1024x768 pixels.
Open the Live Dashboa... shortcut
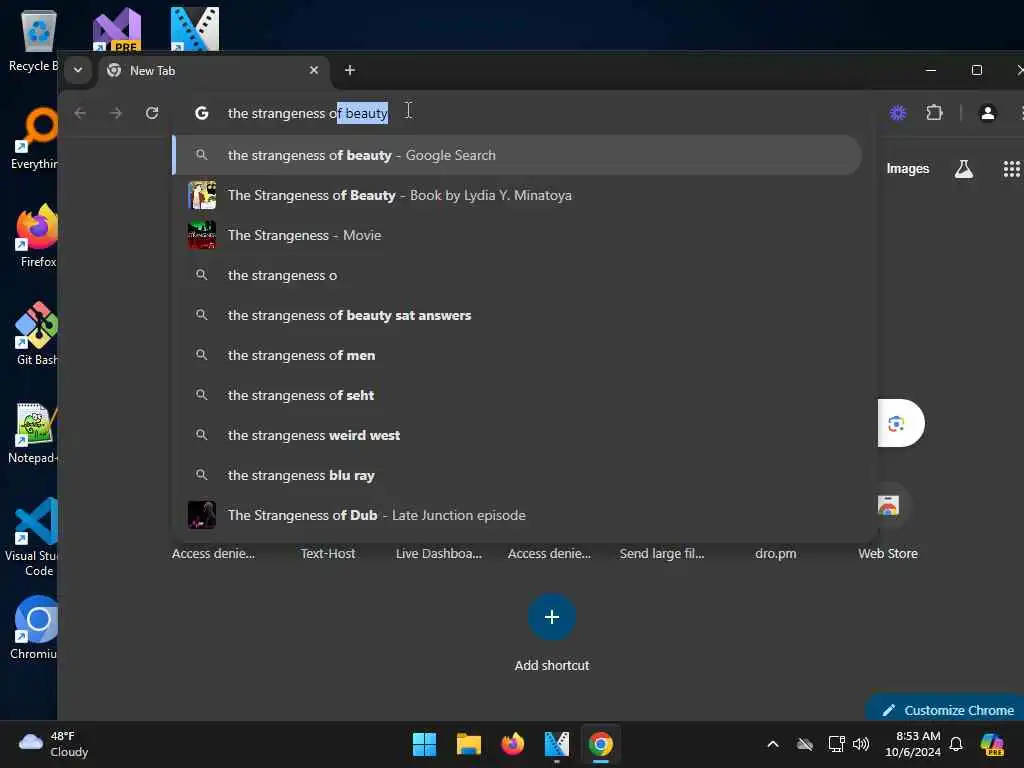439,553
